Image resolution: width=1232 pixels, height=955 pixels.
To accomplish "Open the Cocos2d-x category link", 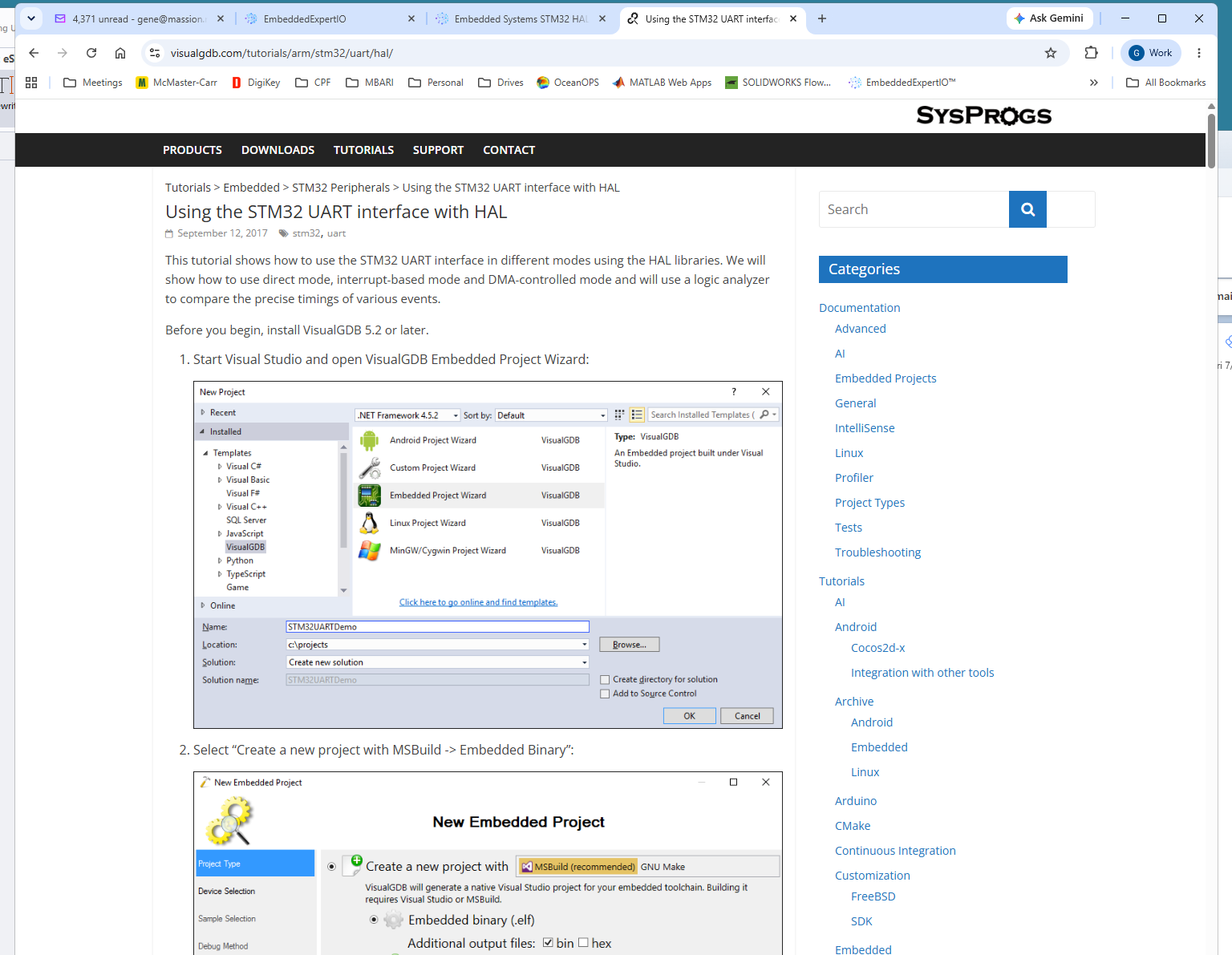I will [x=877, y=648].
